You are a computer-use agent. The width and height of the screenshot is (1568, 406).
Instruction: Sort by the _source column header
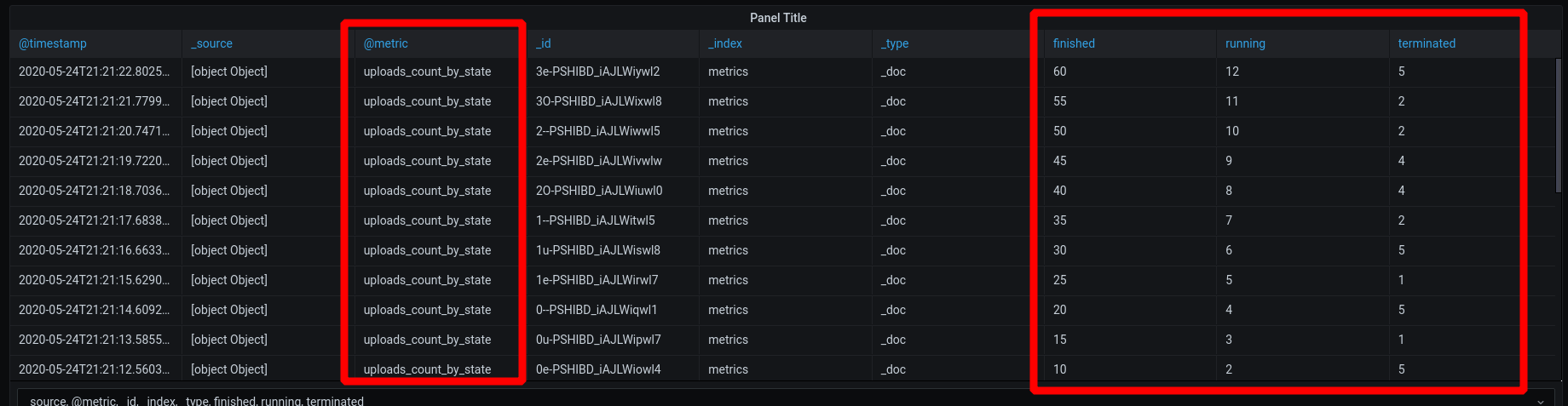[211, 43]
